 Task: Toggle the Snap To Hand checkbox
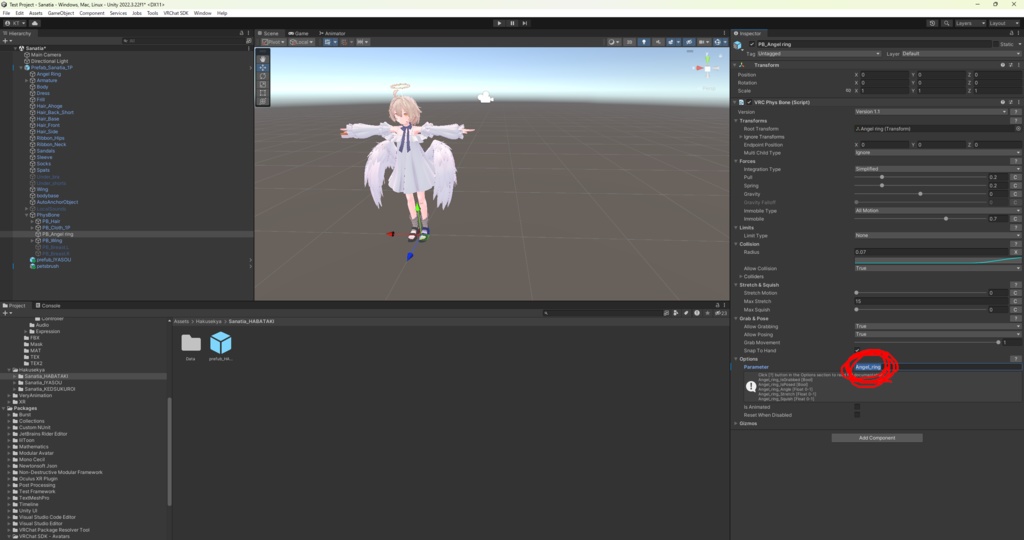point(857,351)
